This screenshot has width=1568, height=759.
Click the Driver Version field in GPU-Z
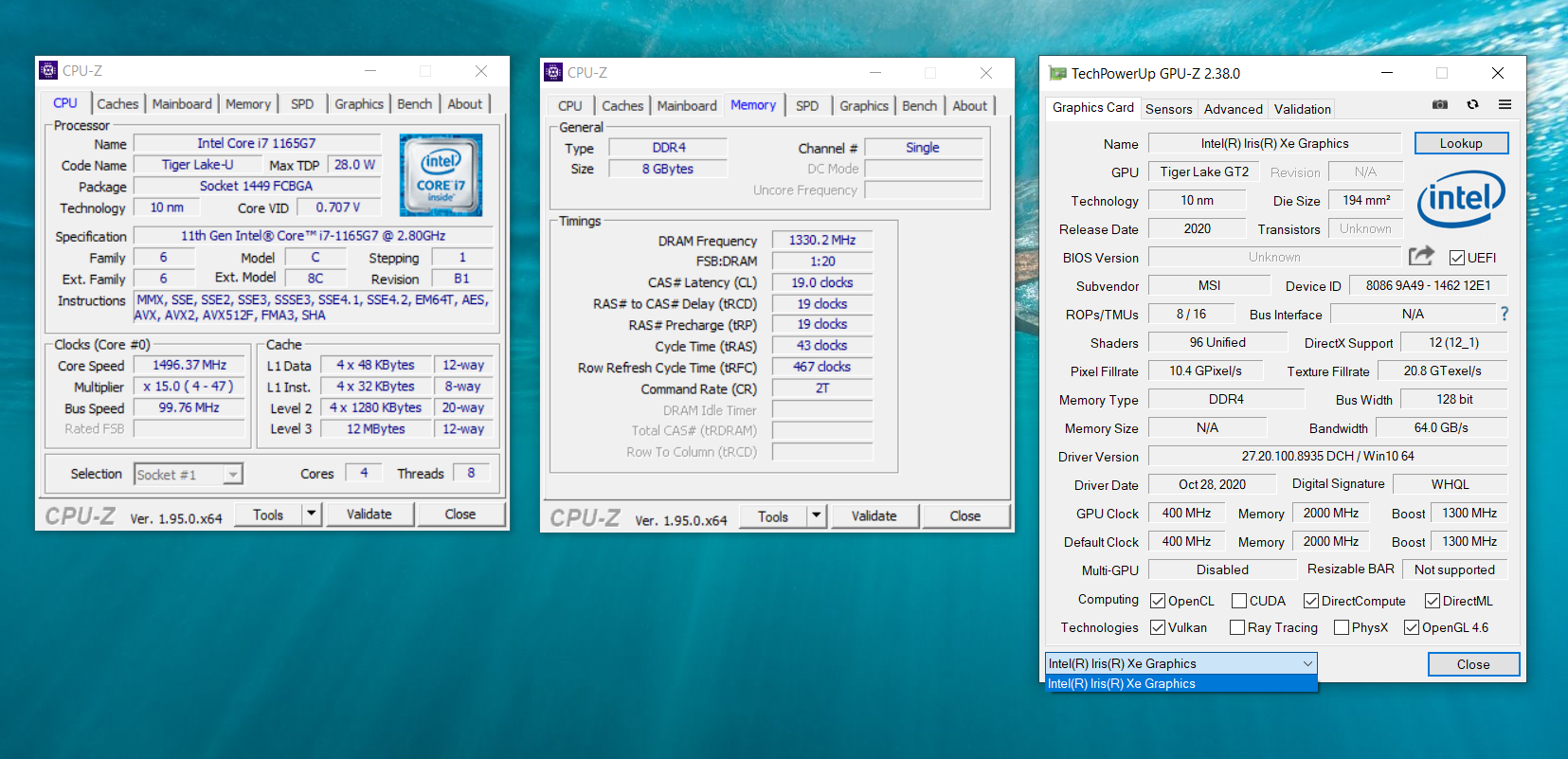(x=1327, y=456)
